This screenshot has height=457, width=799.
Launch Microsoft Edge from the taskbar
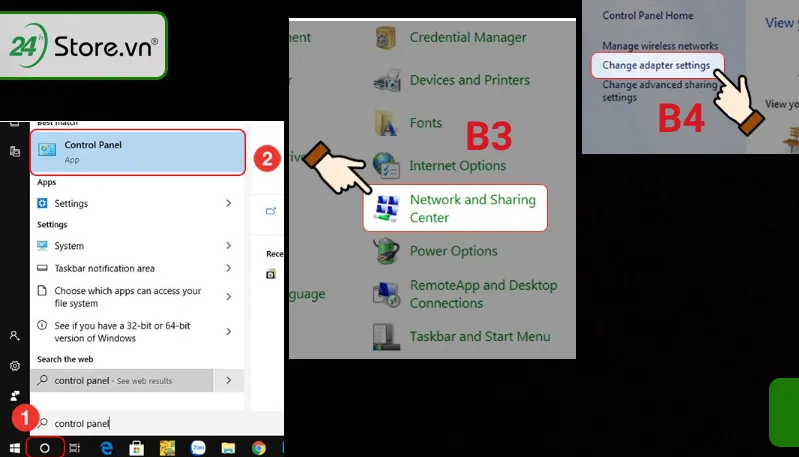point(106,448)
